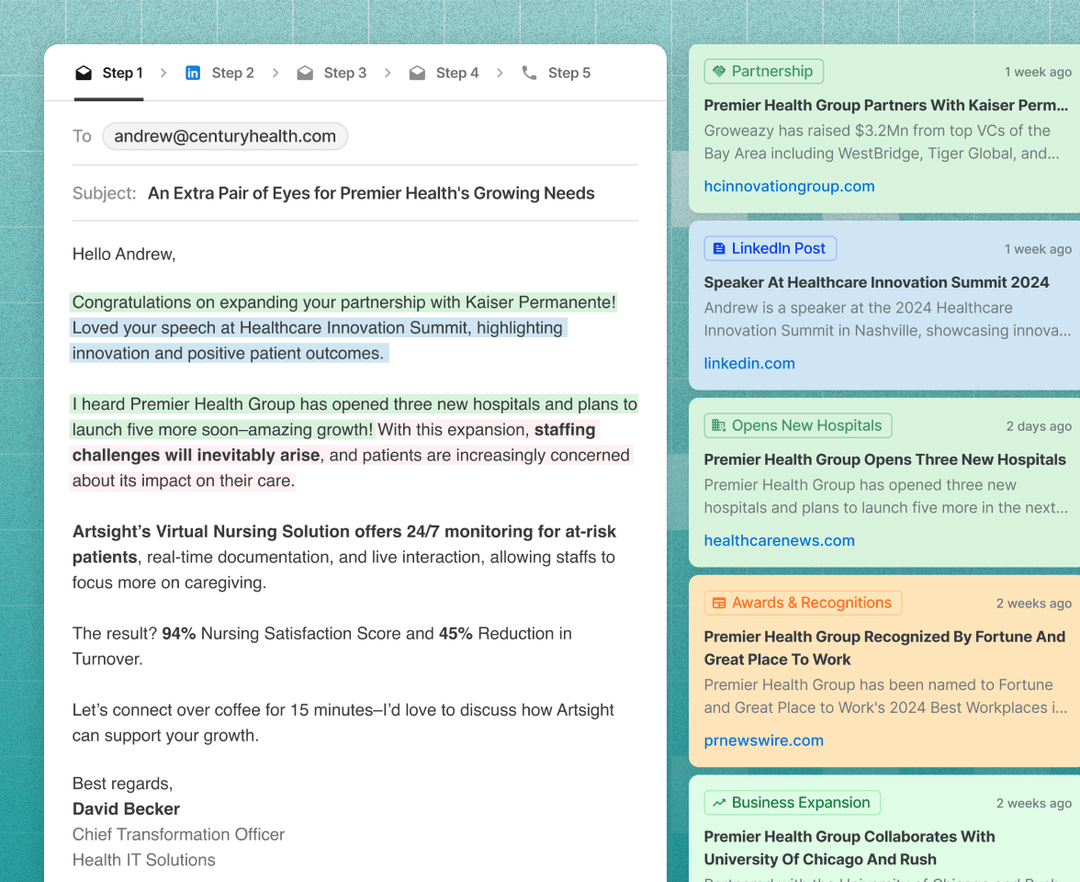Open the hcinnovationgroup.com link

click(789, 186)
